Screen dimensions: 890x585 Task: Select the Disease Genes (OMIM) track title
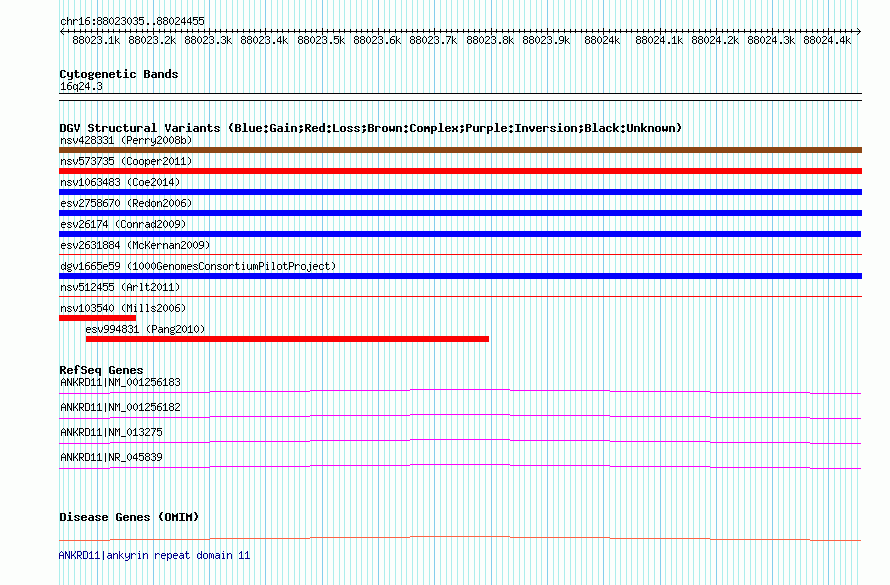(x=129, y=517)
